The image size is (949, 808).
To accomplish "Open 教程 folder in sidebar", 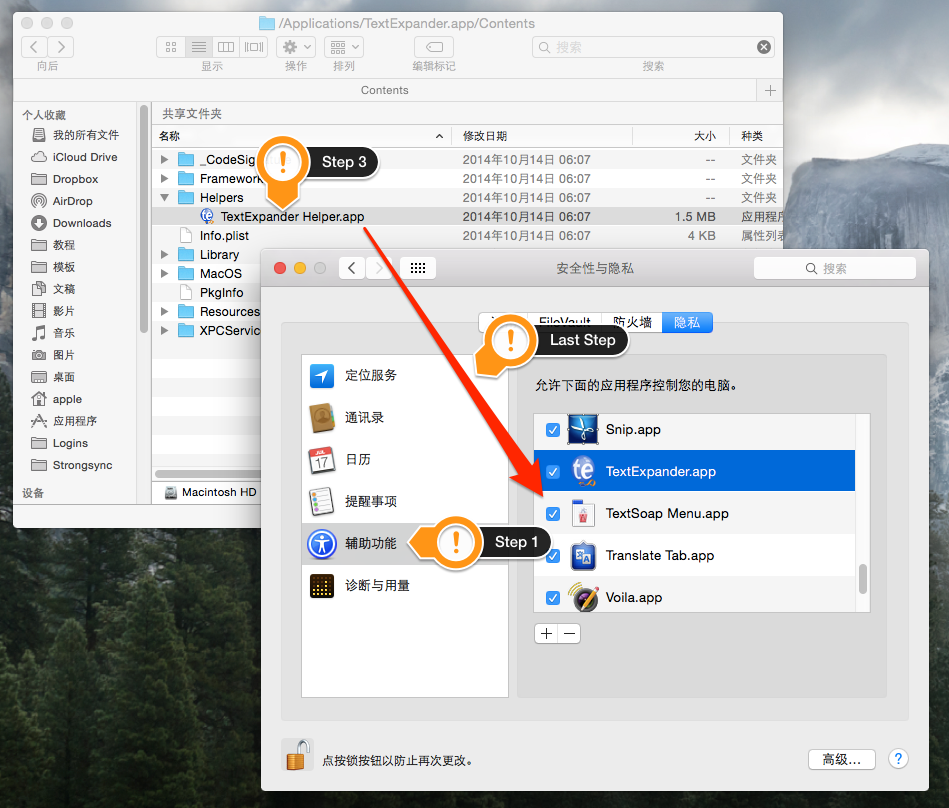I will pos(64,245).
